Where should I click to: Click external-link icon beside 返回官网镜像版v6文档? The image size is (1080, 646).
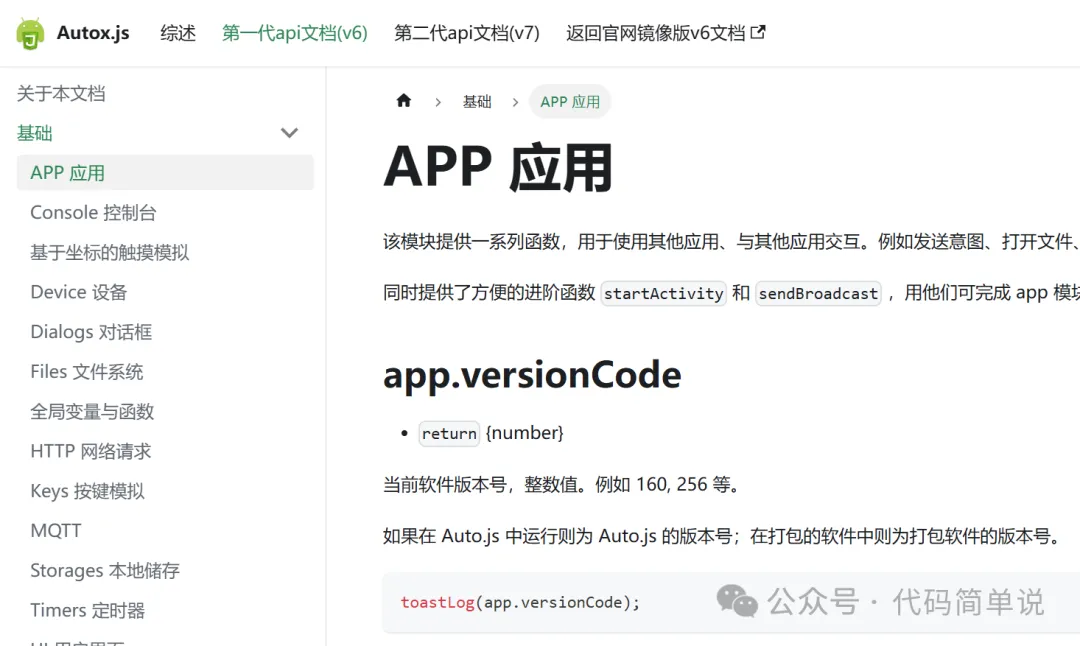coord(758,32)
